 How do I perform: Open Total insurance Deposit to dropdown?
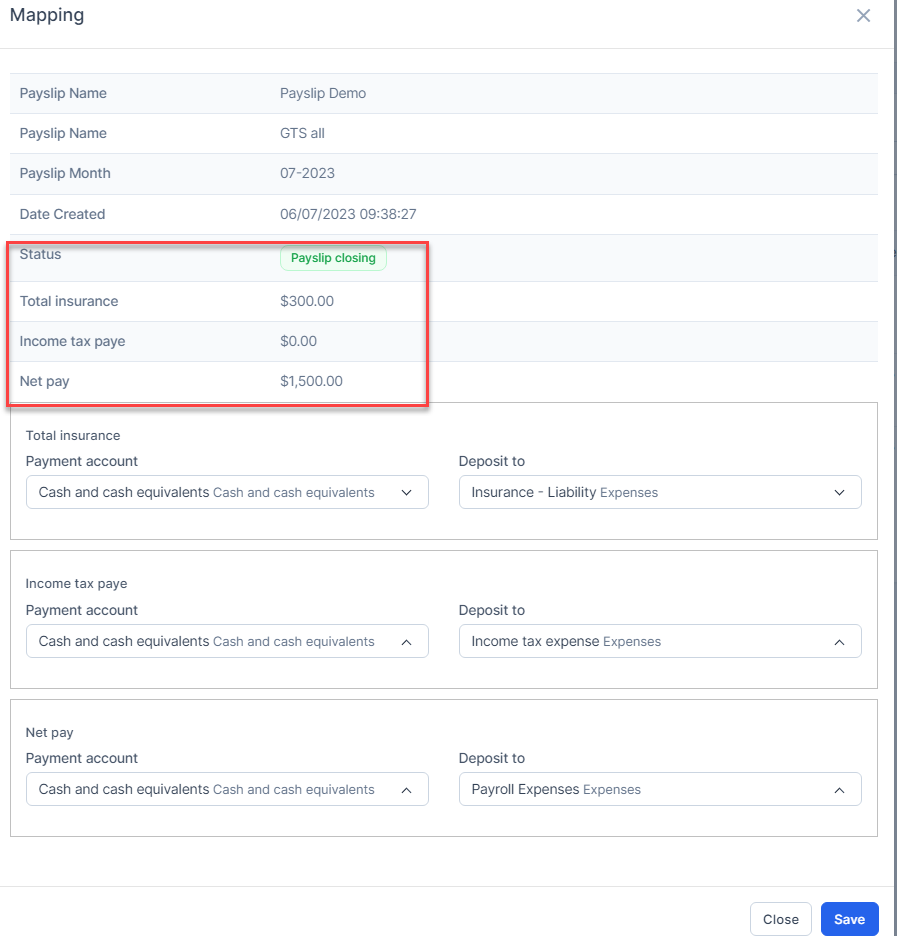(660, 492)
